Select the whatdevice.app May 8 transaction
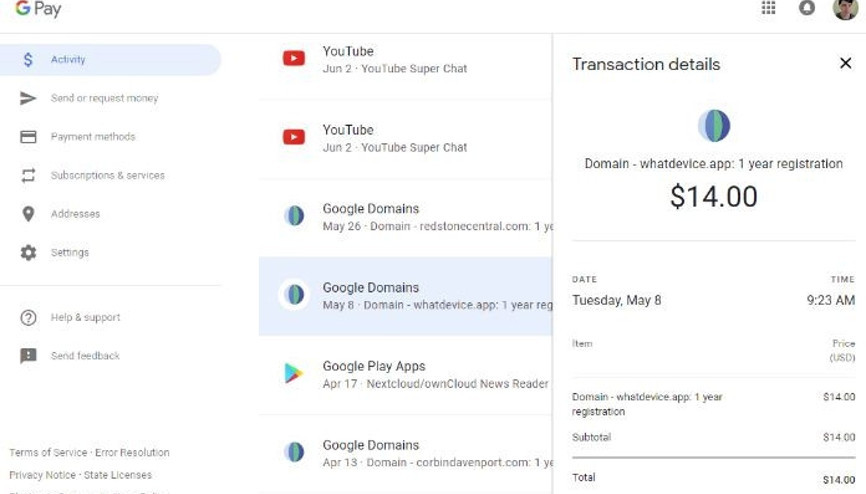 click(x=405, y=296)
